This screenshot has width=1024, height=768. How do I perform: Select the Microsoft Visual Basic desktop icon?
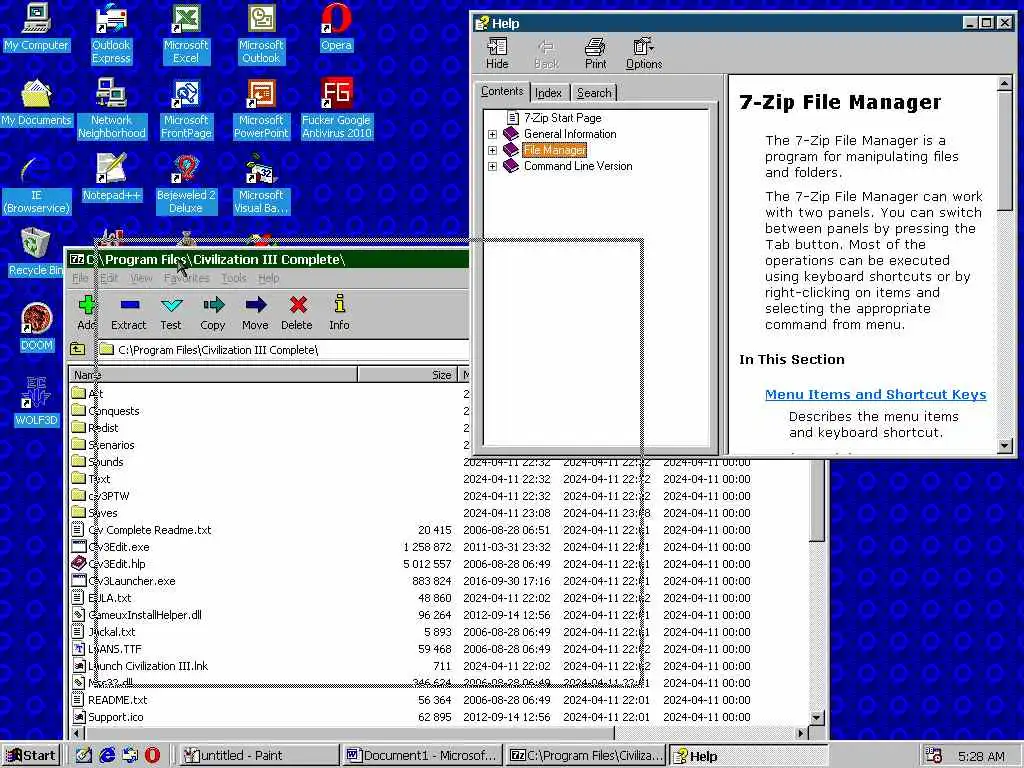[x=261, y=184]
